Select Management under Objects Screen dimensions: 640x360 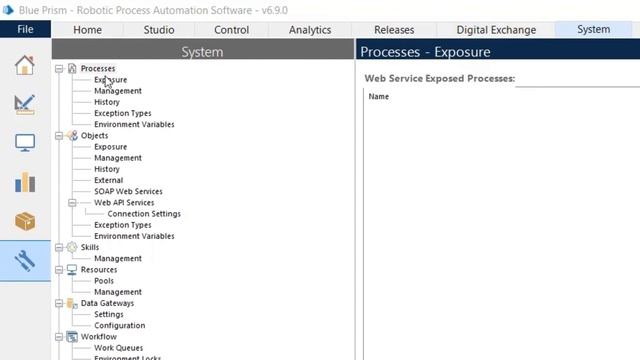tap(118, 158)
